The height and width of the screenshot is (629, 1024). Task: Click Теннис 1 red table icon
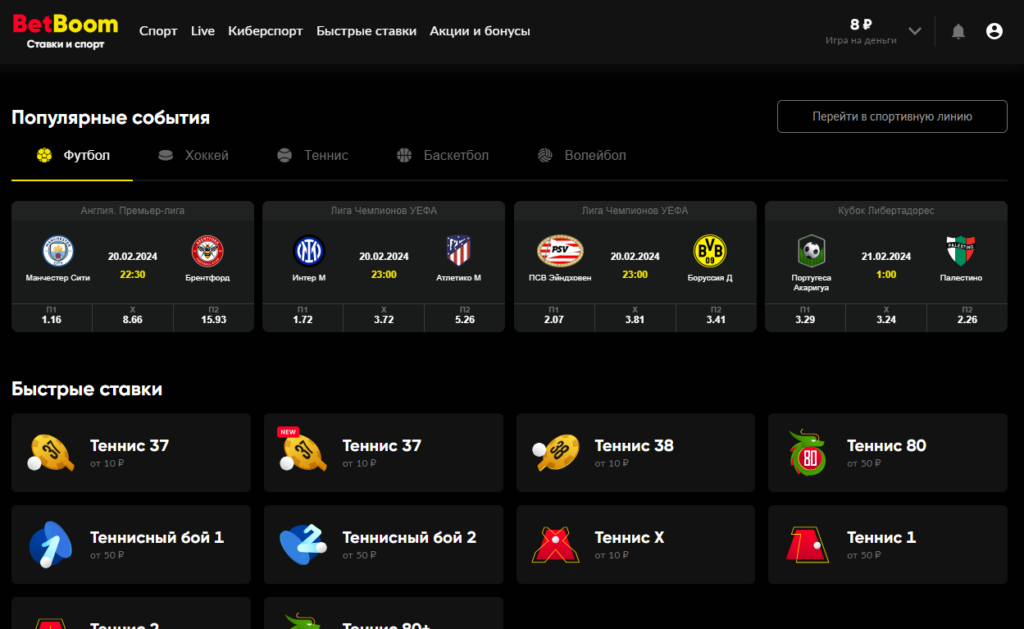[807, 545]
